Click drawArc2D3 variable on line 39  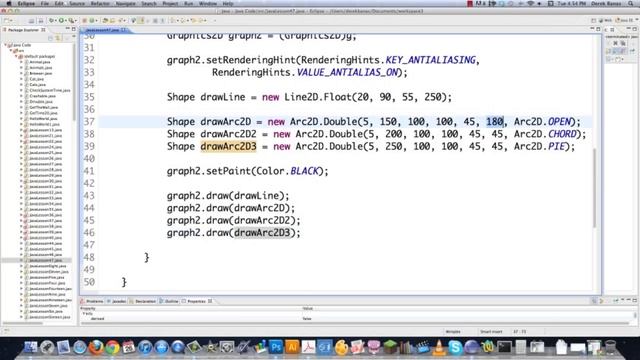(x=228, y=146)
